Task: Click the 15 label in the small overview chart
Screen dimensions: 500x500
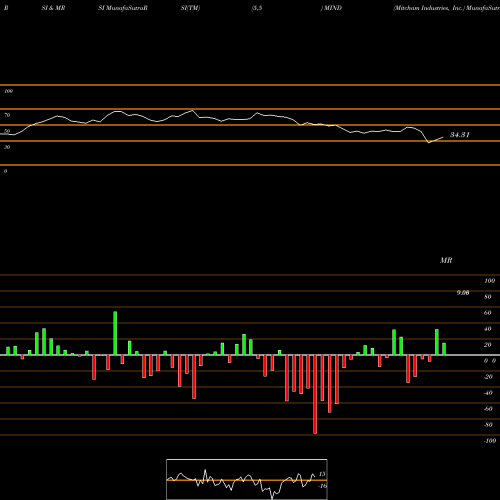Action: (322, 474)
